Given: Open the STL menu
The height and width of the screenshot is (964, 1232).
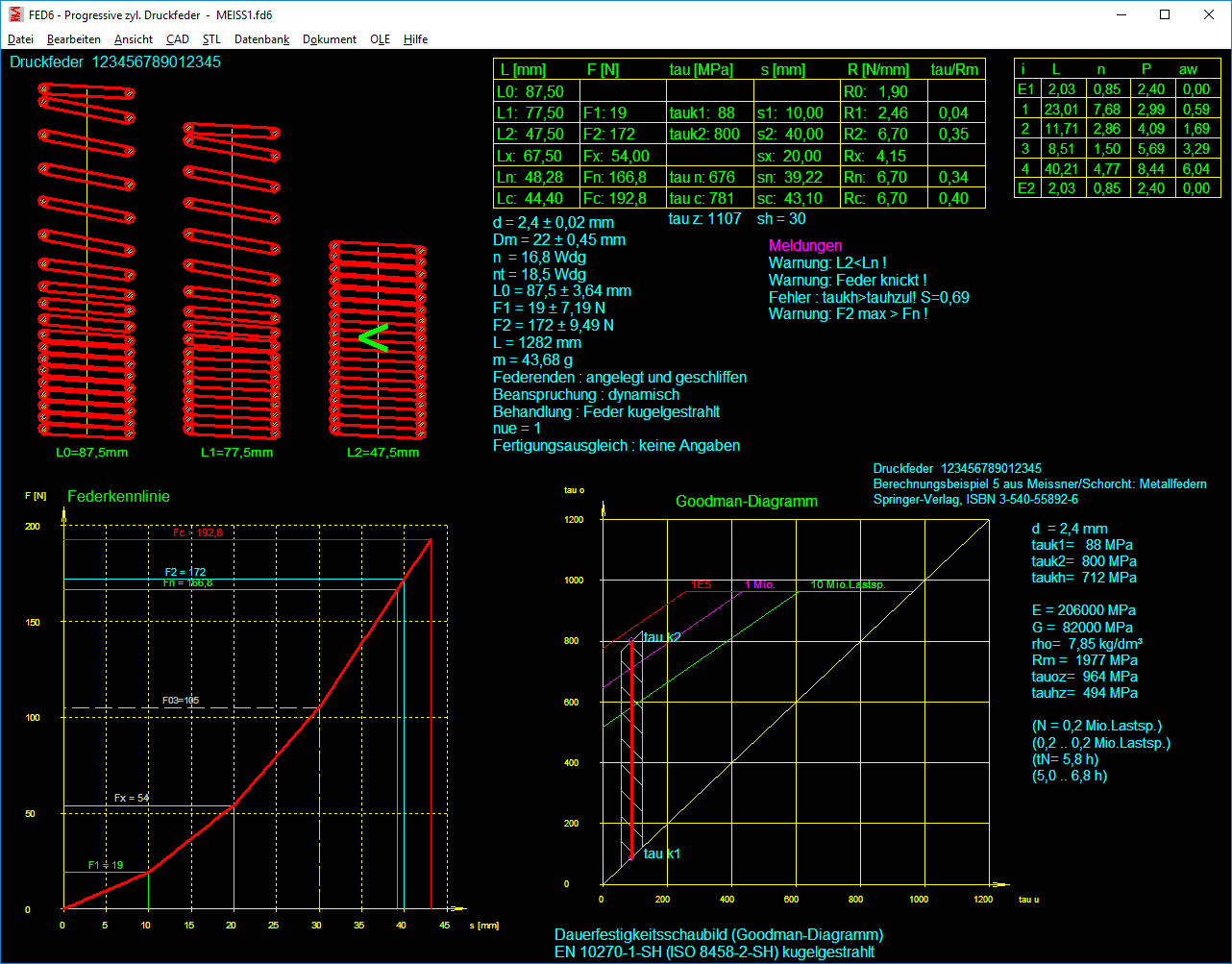Looking at the screenshot, I should [x=211, y=39].
